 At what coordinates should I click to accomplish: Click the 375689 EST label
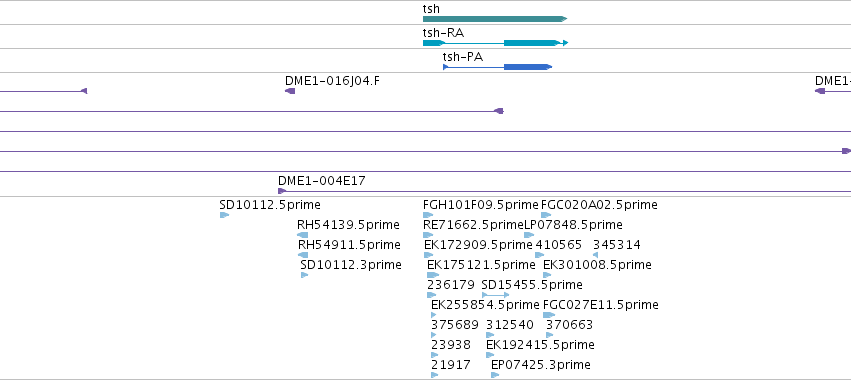point(455,325)
